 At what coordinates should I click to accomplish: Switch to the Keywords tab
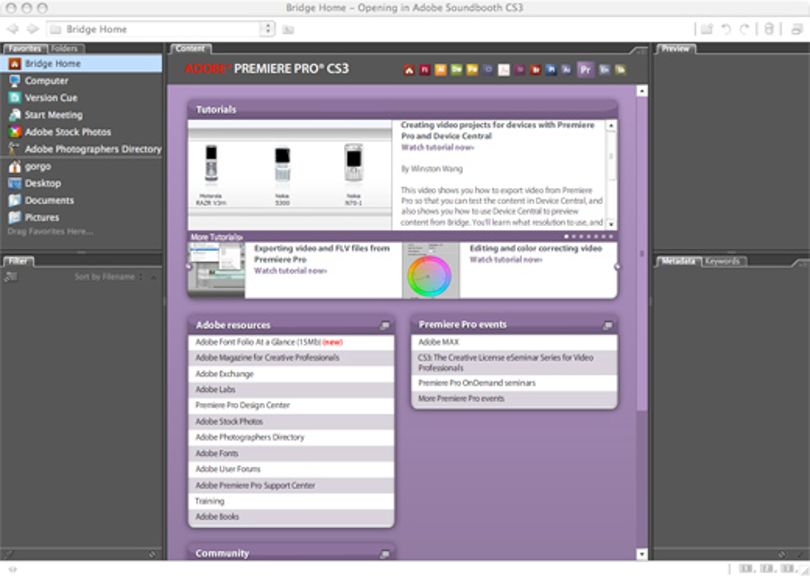[x=722, y=261]
